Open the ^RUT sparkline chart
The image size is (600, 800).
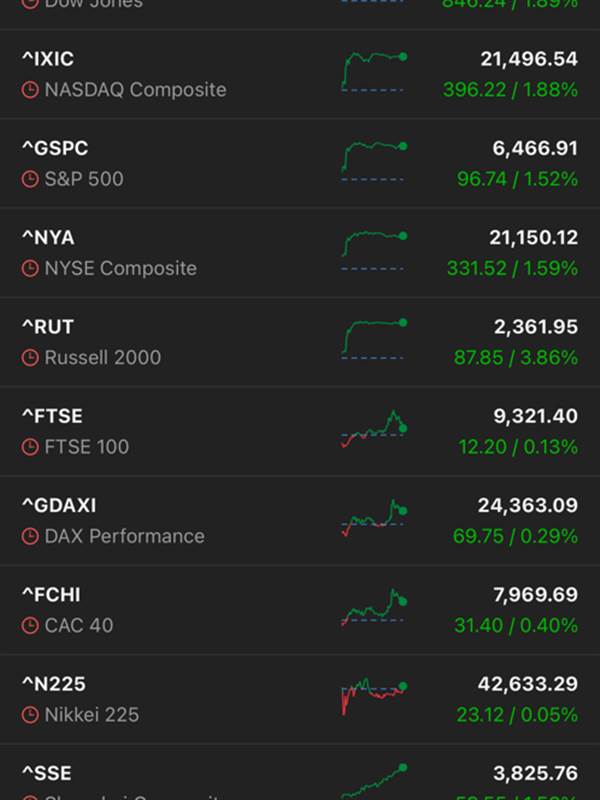tap(374, 339)
